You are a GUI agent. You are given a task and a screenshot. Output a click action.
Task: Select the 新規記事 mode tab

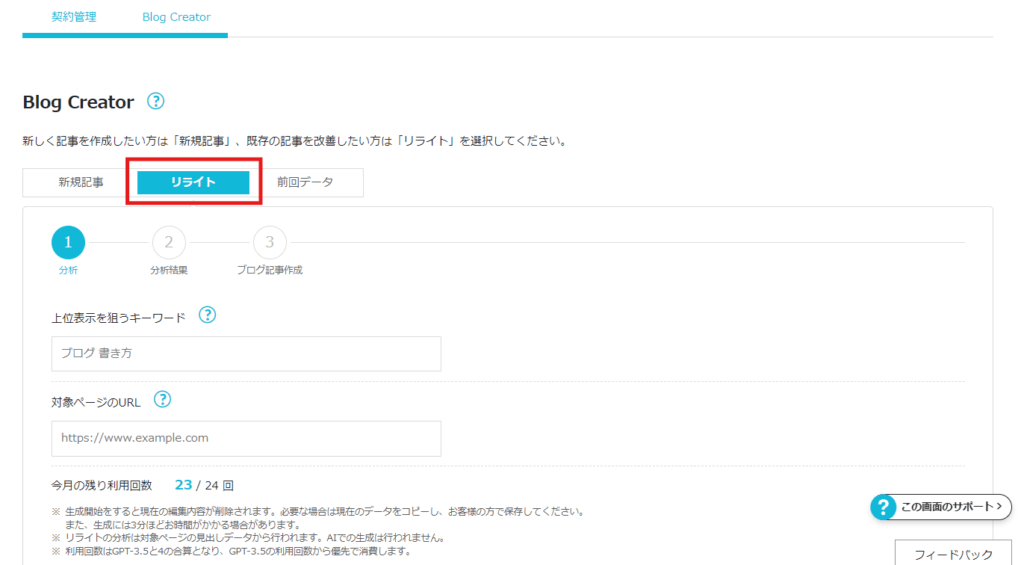[x=80, y=183]
